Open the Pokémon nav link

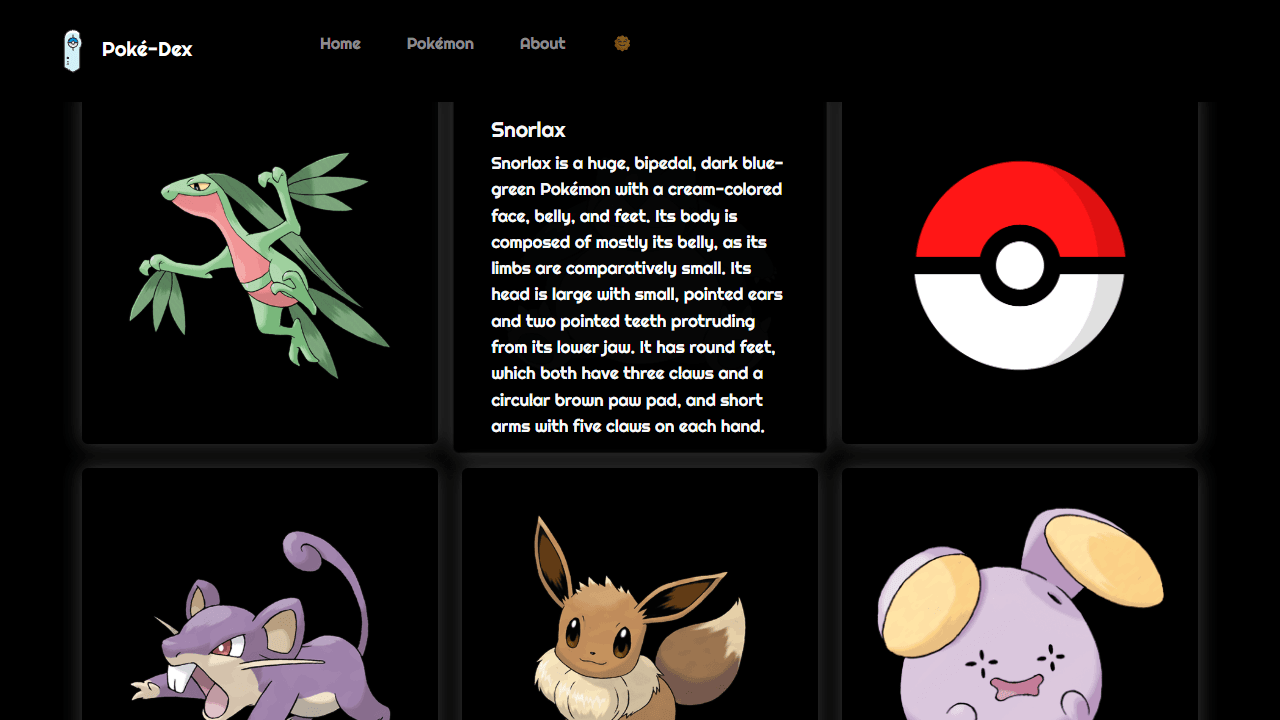pyautogui.click(x=440, y=43)
